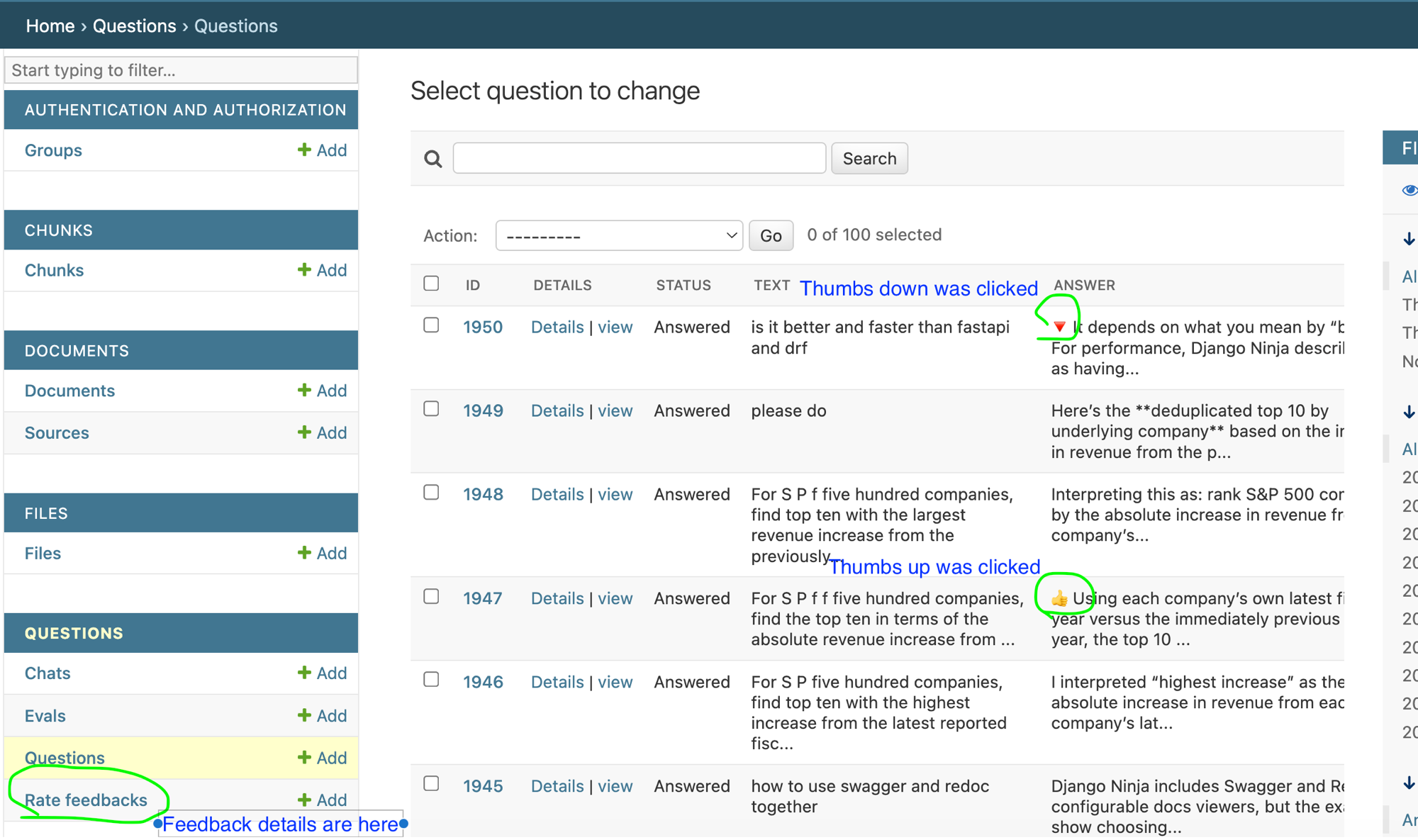
Task: Open question ID 1948
Action: click(x=483, y=494)
